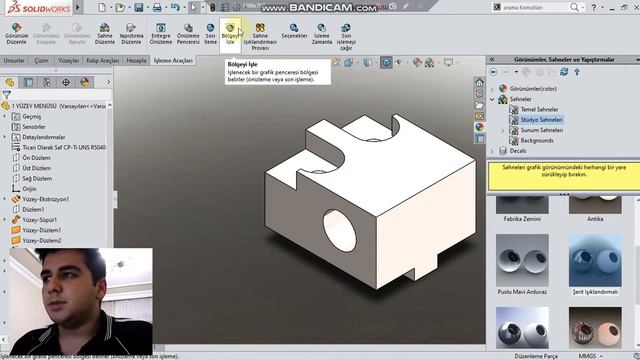640x360 pixels.
Task: Click the Design Library task pane icon
Action: (479, 94)
